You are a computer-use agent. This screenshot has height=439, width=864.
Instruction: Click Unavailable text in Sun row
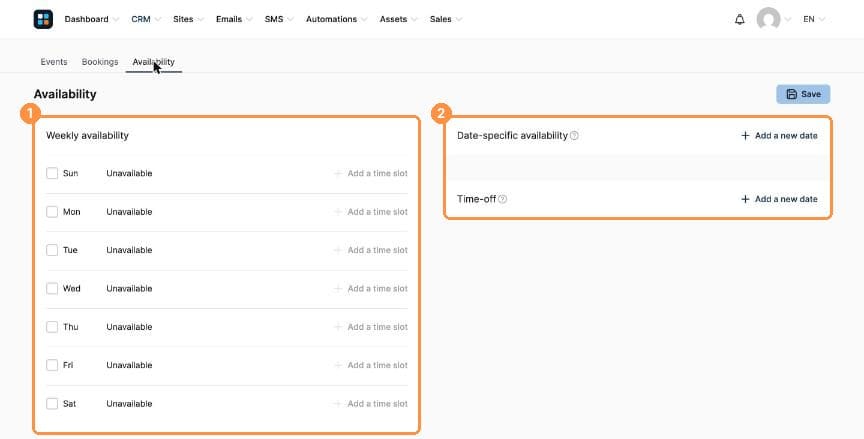click(x=129, y=174)
